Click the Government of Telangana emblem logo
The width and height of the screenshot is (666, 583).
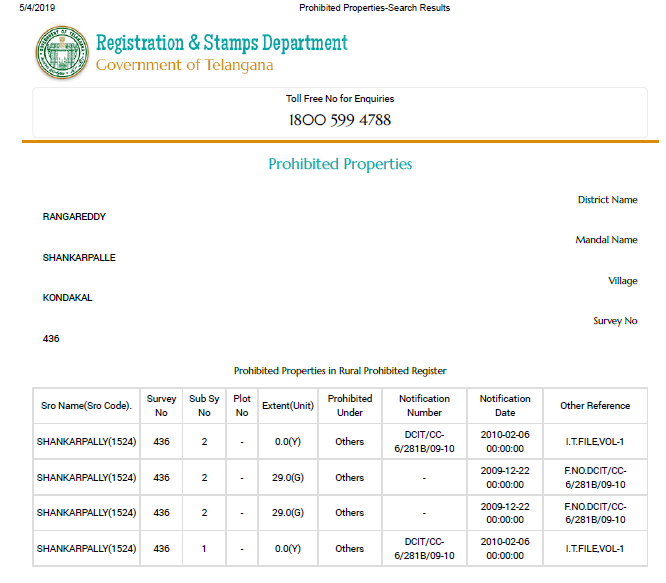62,53
